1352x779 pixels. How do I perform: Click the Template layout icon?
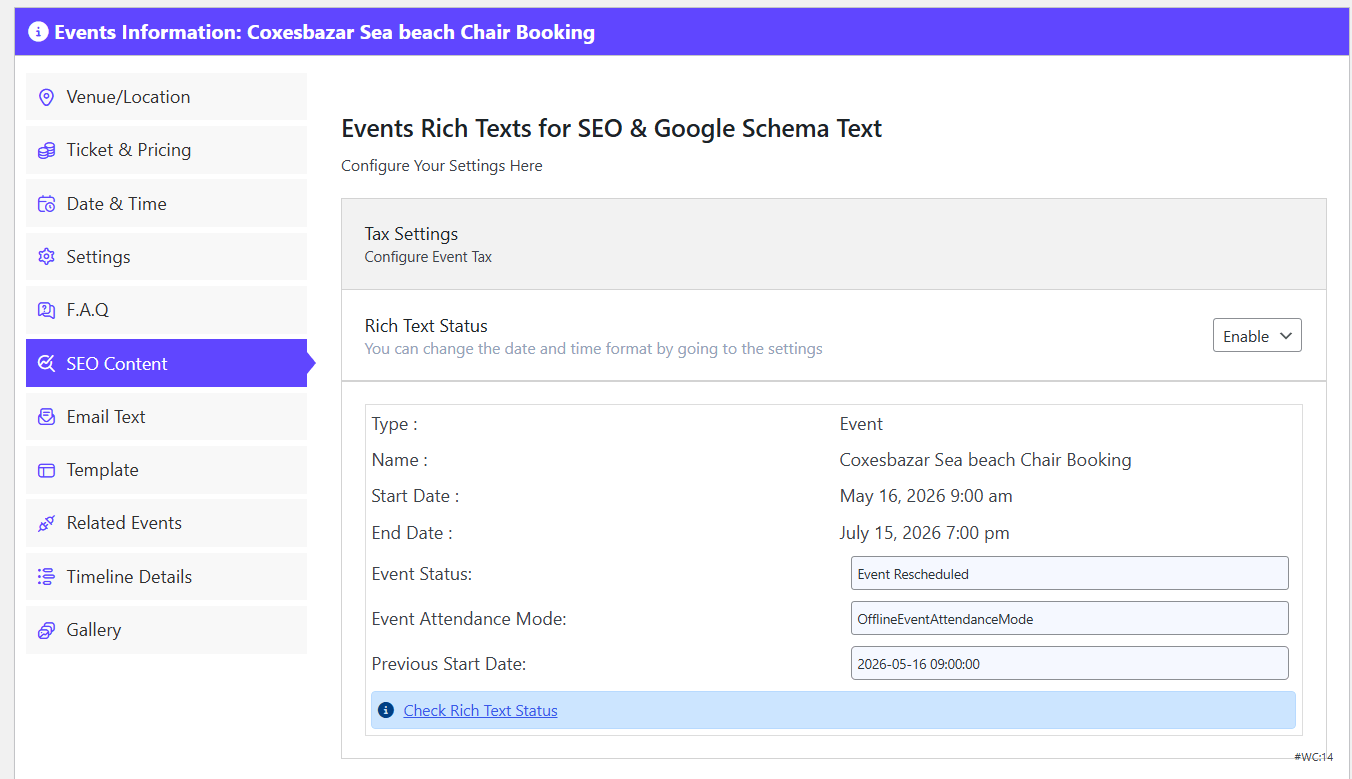46,470
